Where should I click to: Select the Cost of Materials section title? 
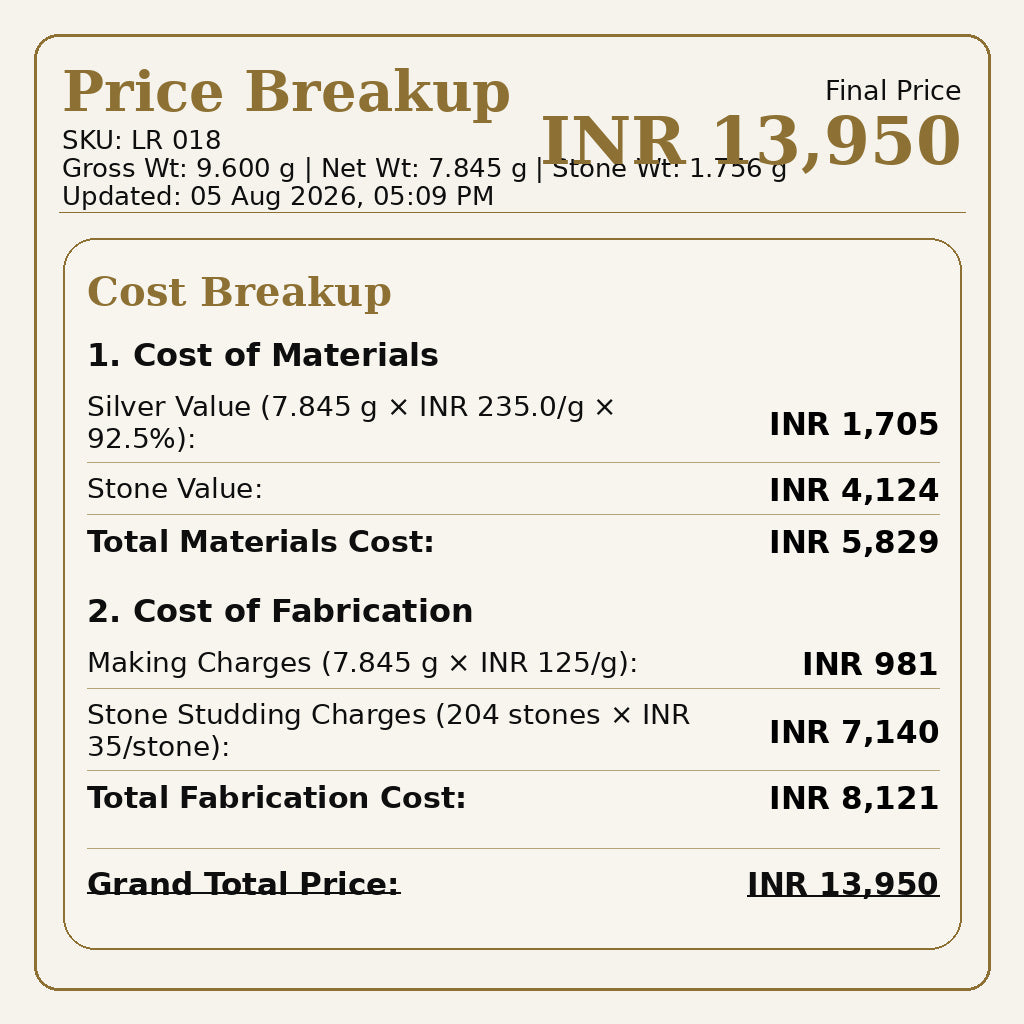(x=263, y=355)
